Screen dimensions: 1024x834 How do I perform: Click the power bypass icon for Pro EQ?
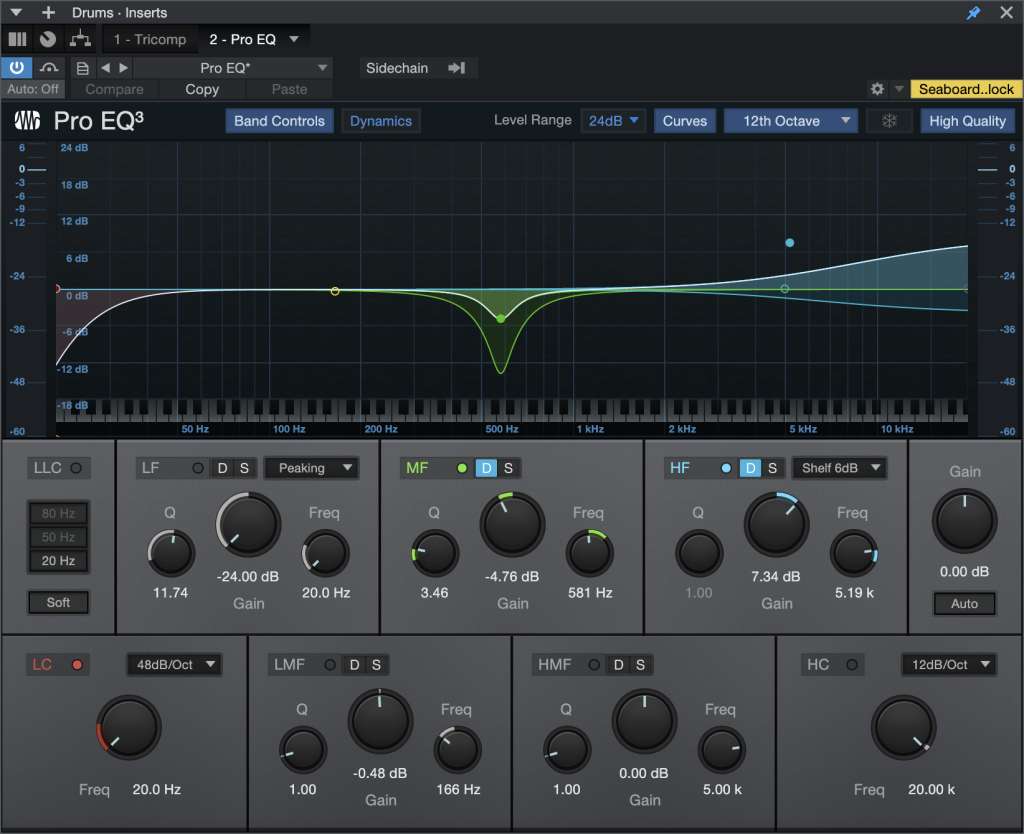[x=17, y=67]
